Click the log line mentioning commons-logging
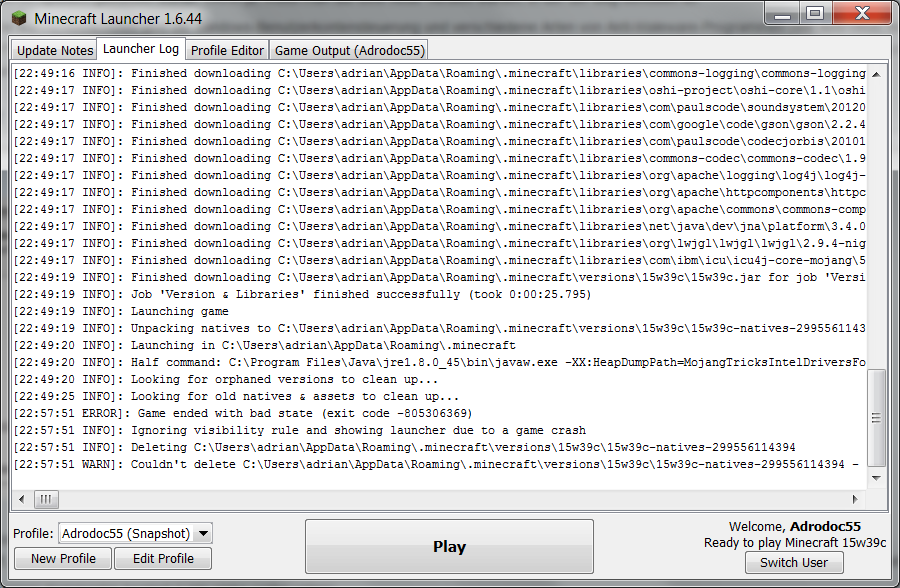This screenshot has width=900, height=588. pyautogui.click(x=440, y=74)
